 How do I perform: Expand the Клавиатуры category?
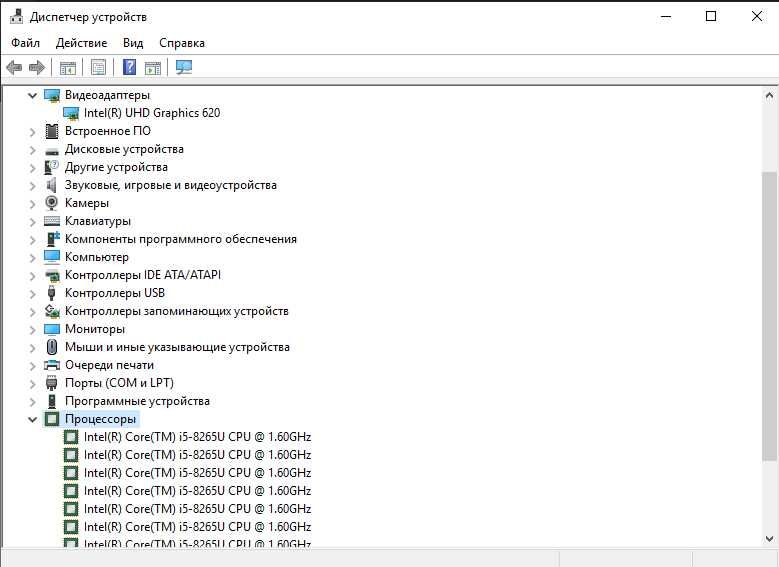[32, 222]
